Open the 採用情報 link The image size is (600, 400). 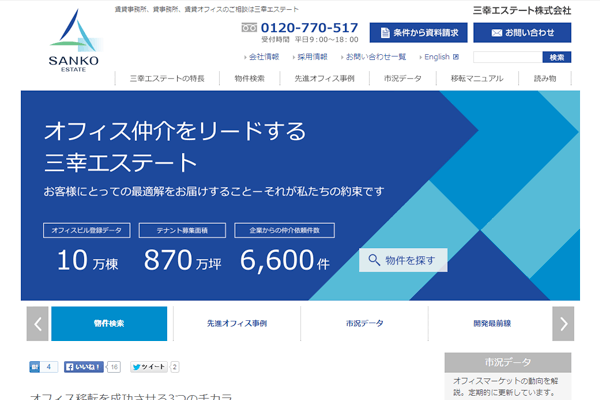tap(312, 57)
